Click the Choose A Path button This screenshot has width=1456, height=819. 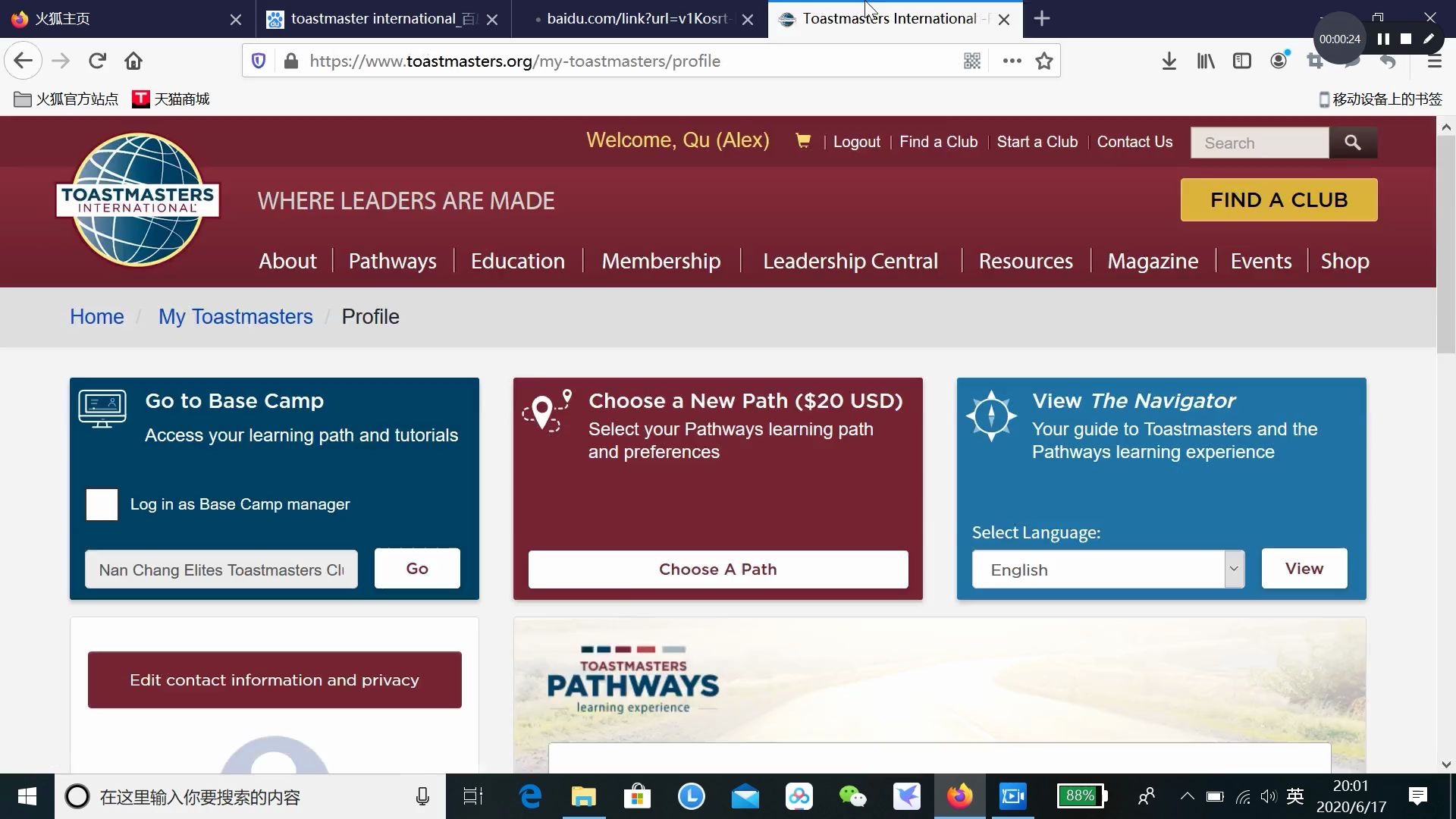[x=718, y=569]
